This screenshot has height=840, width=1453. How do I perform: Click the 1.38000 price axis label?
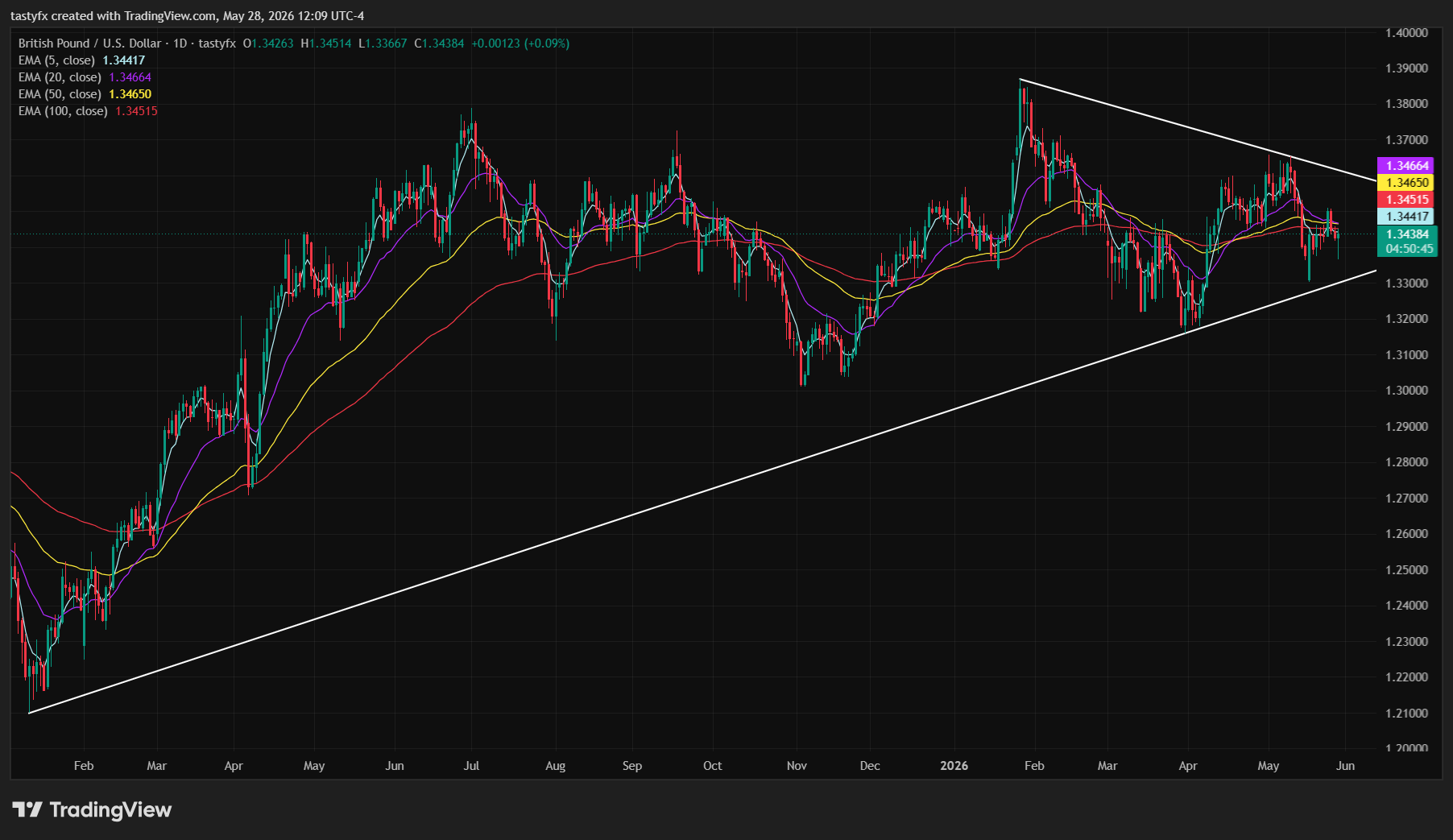[x=1406, y=104]
